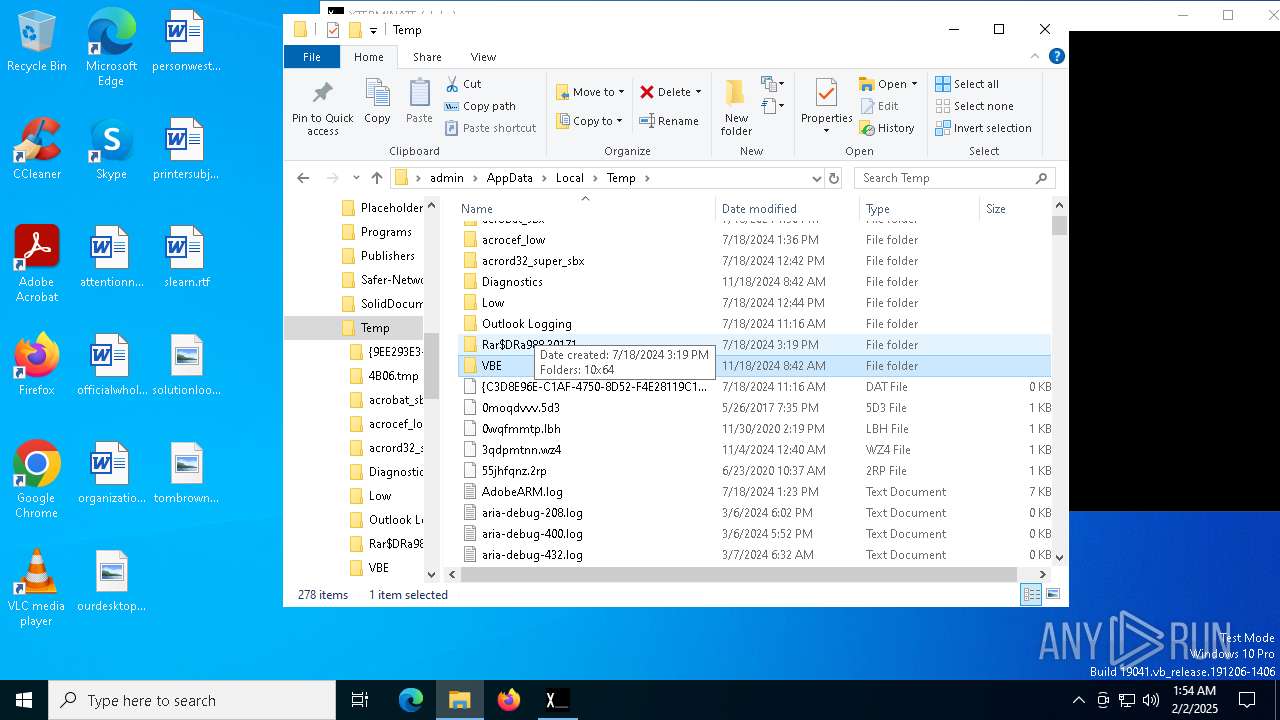Click the Rename button
Viewport: 1280px width, 720px height.
click(669, 121)
